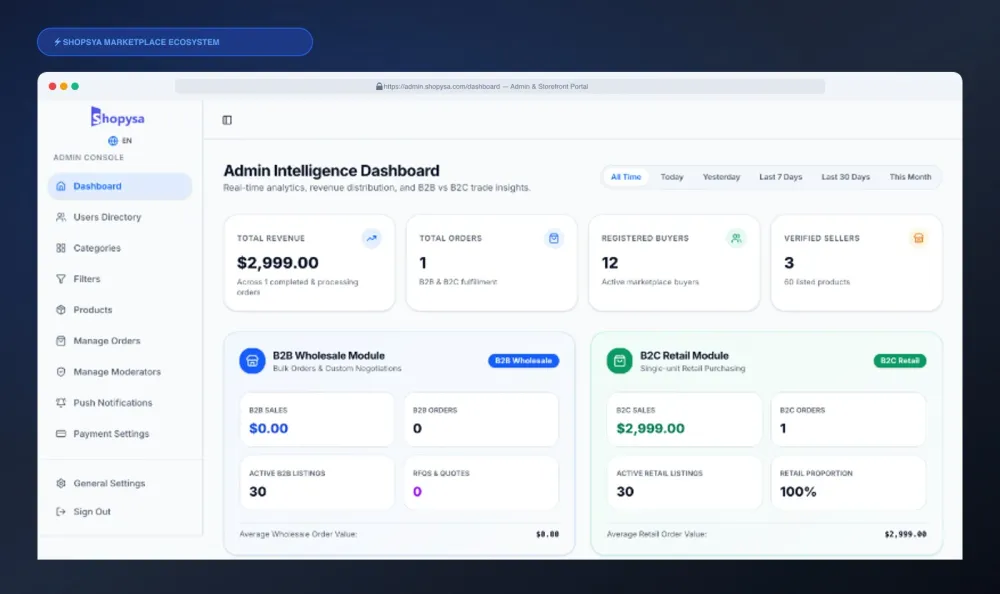The width and height of the screenshot is (1000, 594).
Task: Click the Manage Moderators shield icon
Action: [x=61, y=372]
